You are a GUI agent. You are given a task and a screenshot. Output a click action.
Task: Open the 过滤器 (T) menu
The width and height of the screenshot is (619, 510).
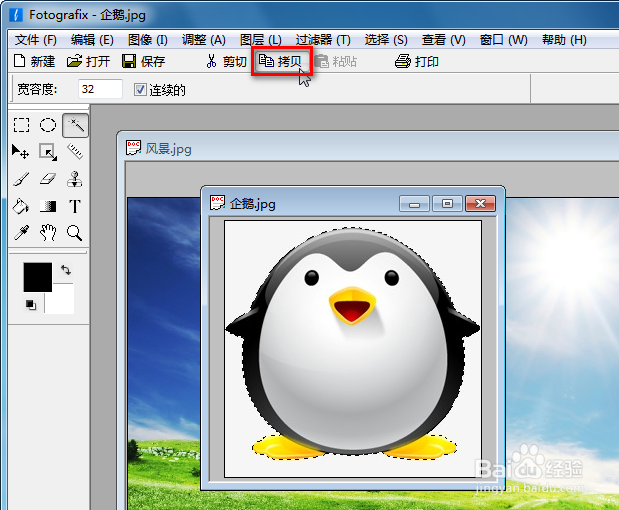tap(323, 40)
